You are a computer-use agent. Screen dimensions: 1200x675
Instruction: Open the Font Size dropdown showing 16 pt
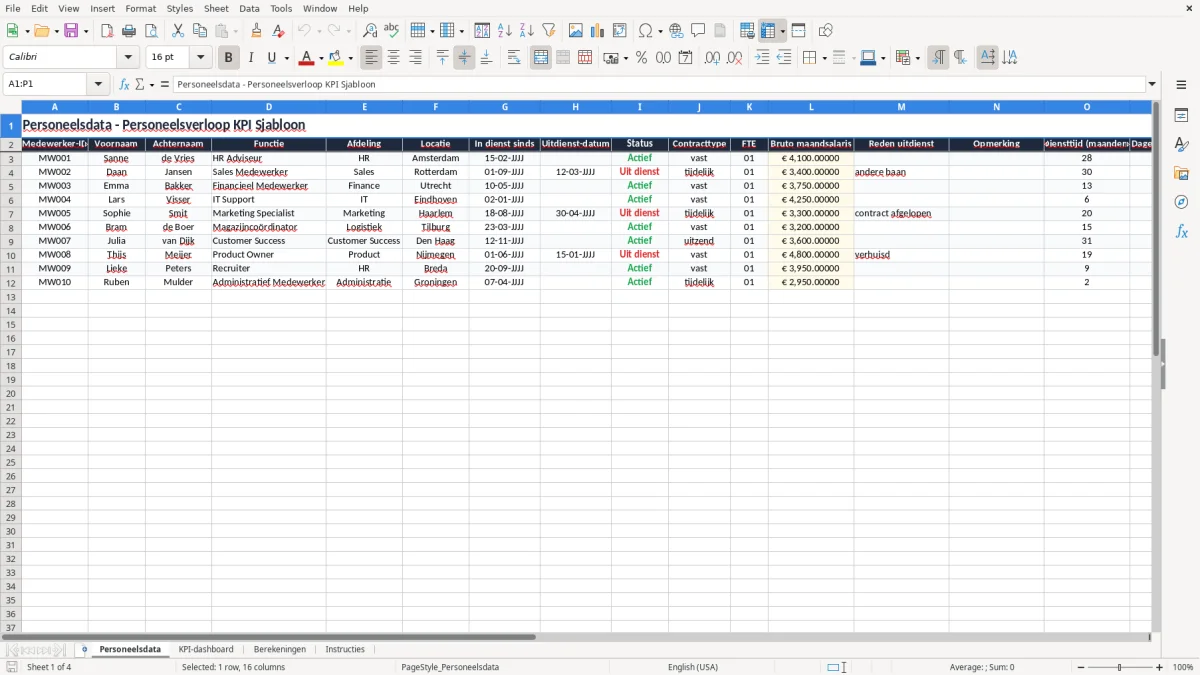tap(200, 58)
